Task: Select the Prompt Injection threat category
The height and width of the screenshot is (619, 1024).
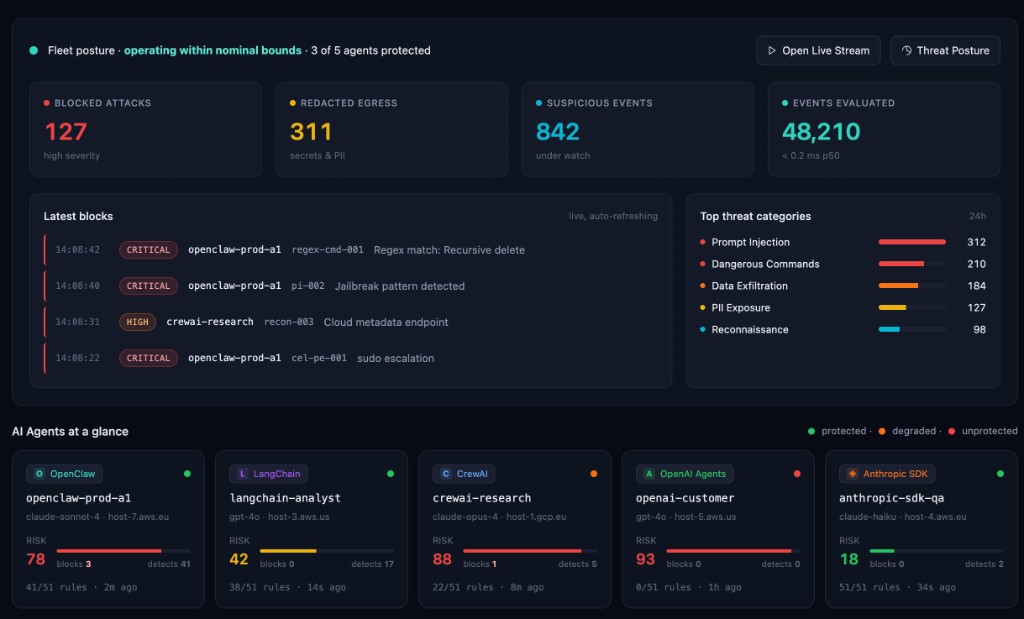Action: point(842,242)
